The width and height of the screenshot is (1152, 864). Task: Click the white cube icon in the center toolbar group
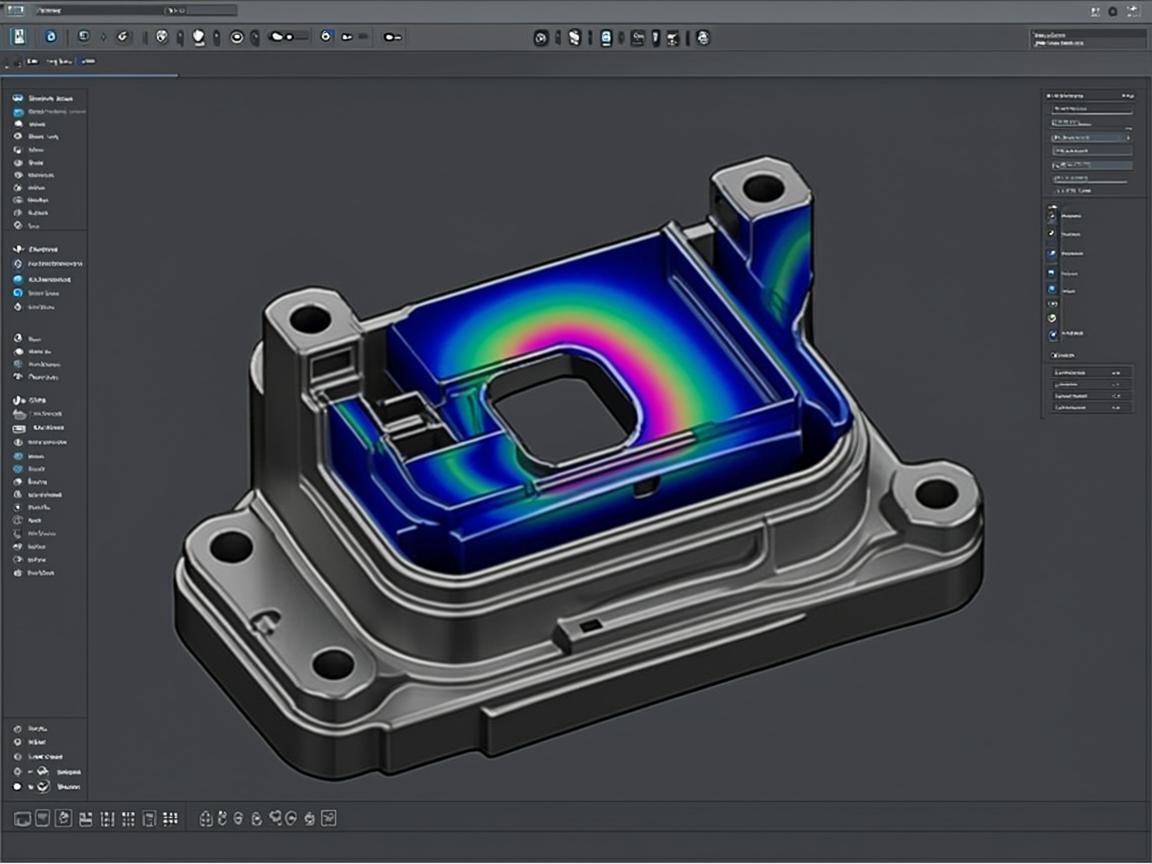tap(575, 37)
